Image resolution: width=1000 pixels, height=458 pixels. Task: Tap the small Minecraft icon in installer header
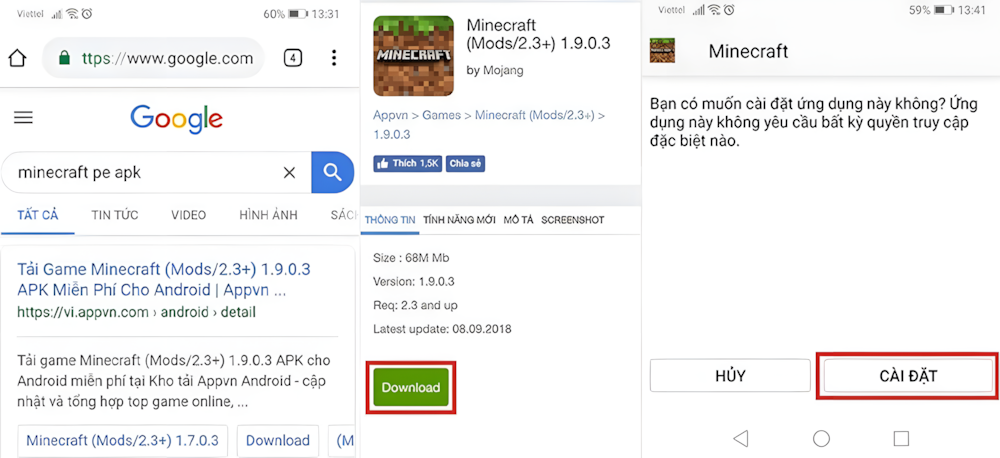(662, 50)
